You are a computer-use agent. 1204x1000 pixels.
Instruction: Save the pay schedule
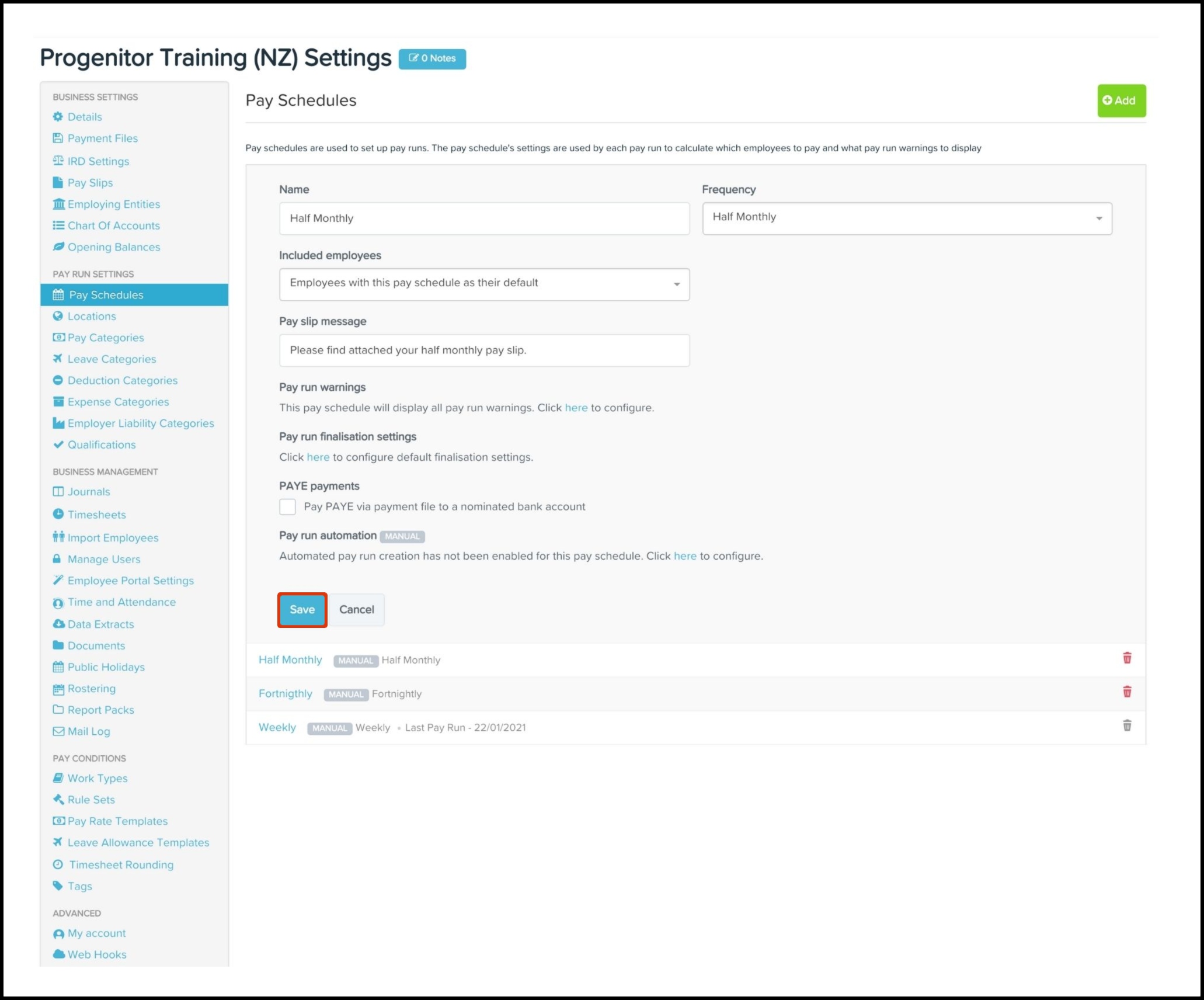coord(302,610)
